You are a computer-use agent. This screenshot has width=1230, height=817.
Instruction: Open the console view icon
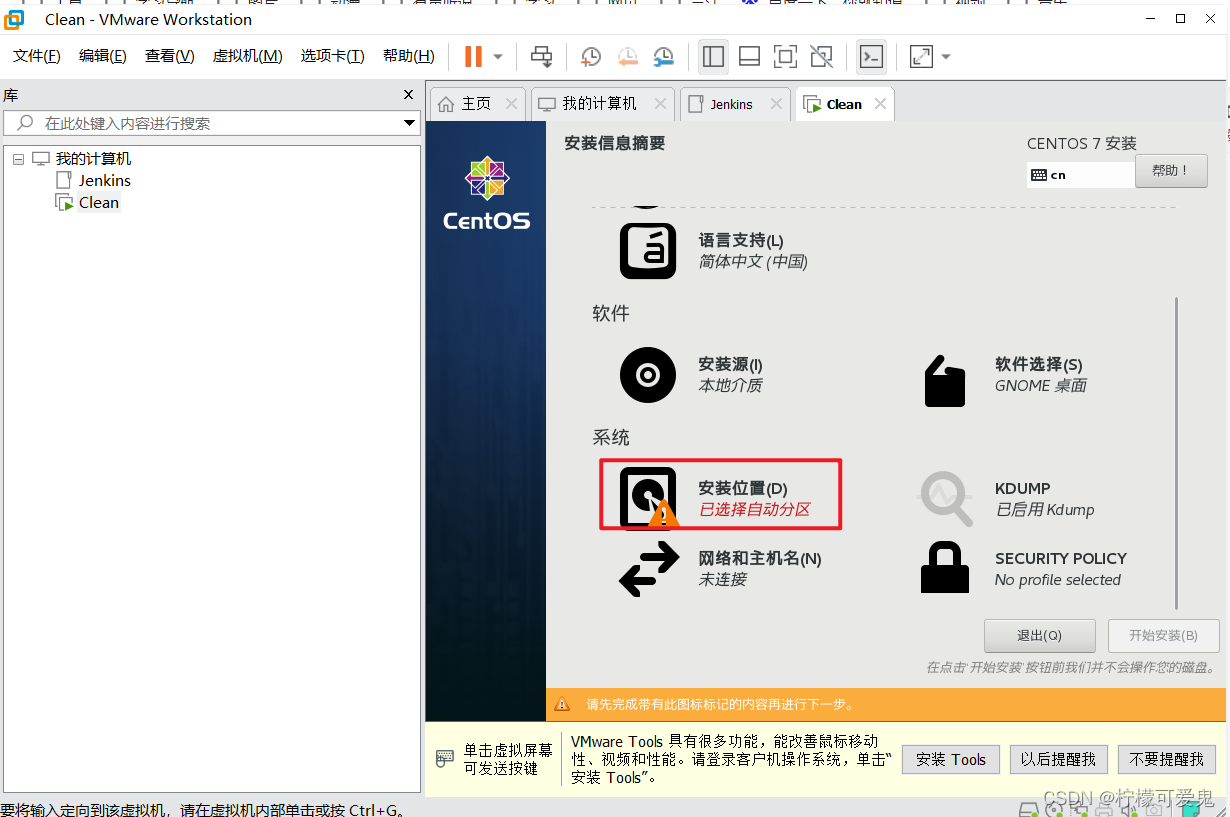[871, 57]
